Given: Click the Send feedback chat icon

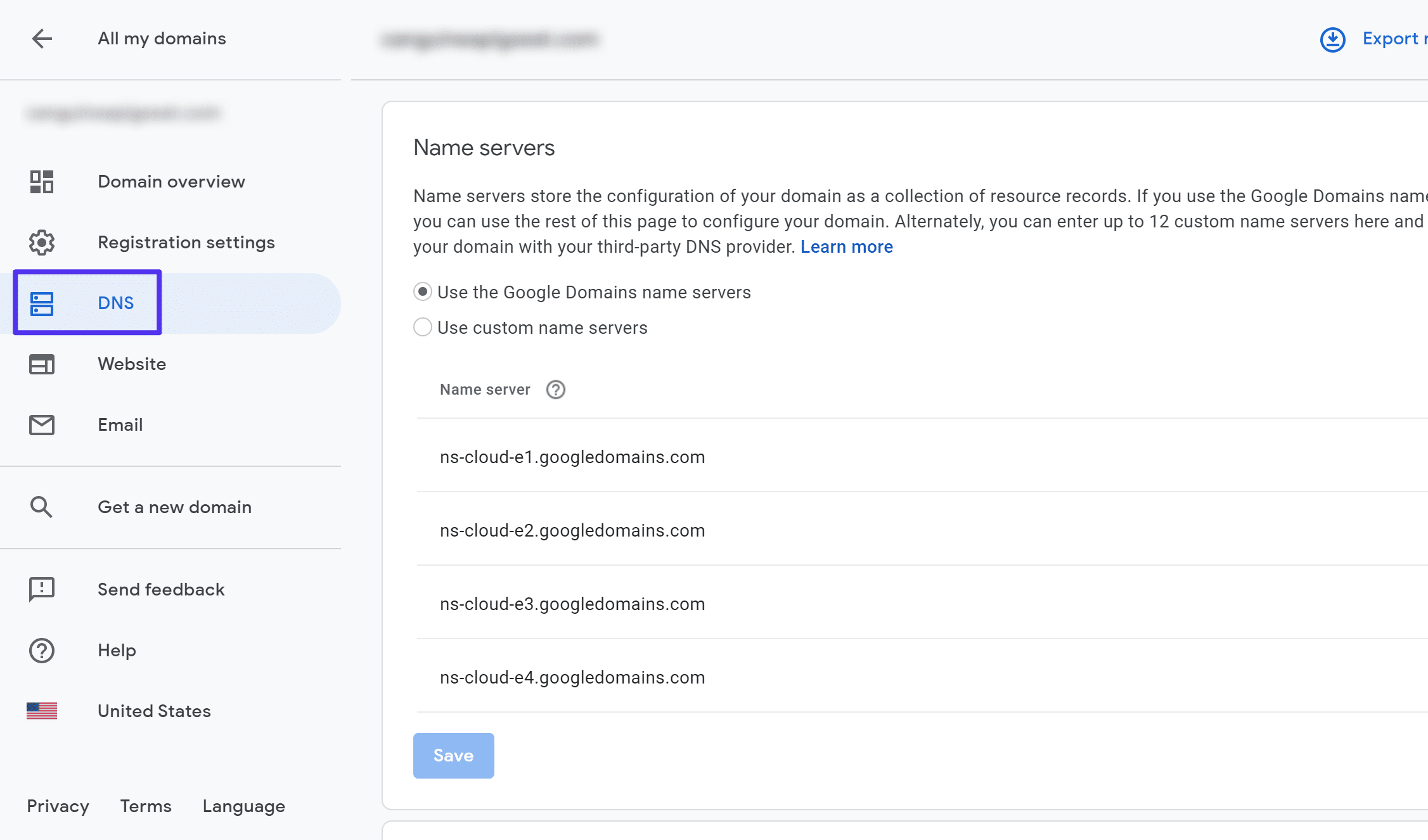Looking at the screenshot, I should (41, 589).
